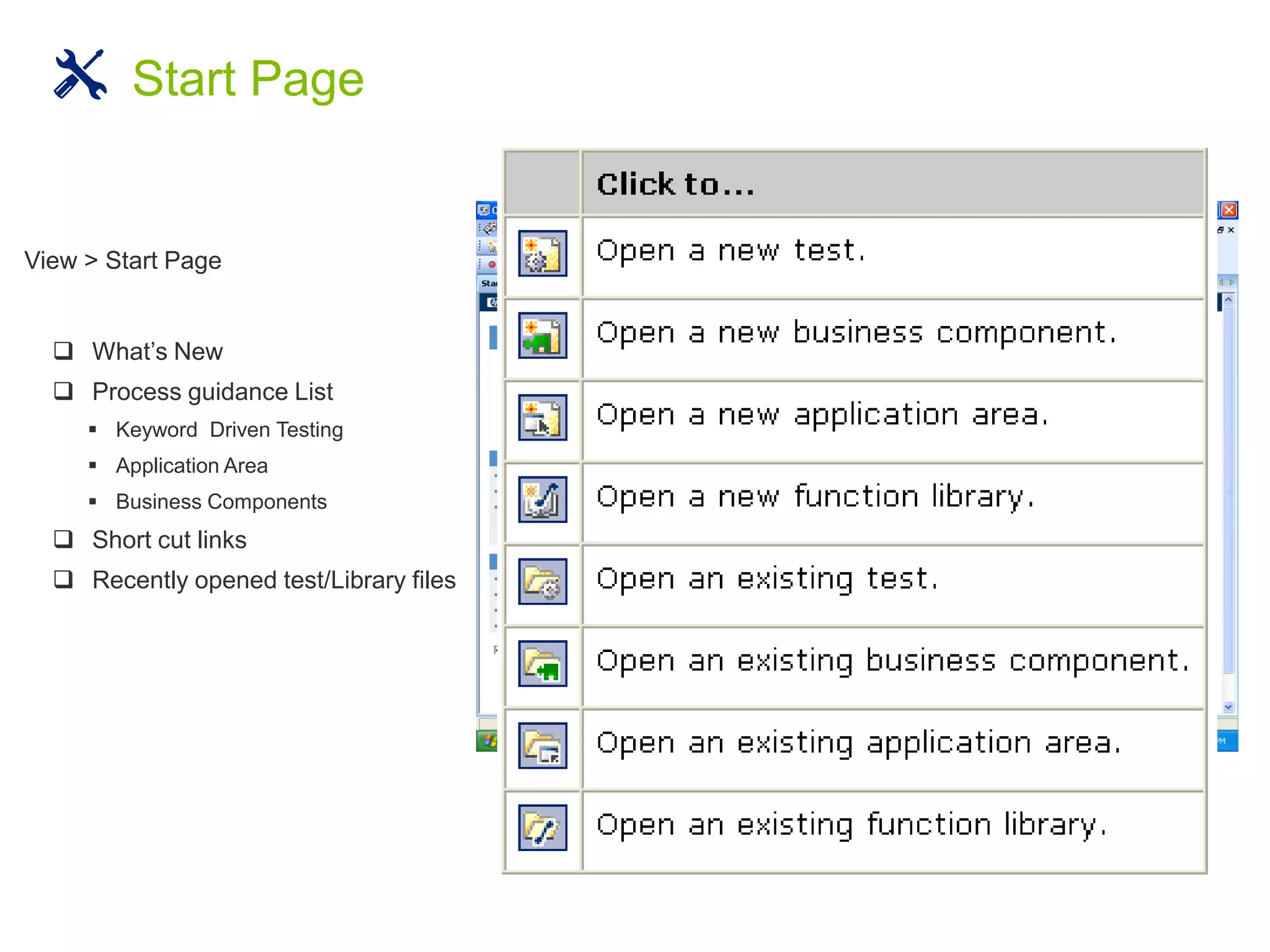
Task: Click the existing application area folder icon
Action: (543, 745)
